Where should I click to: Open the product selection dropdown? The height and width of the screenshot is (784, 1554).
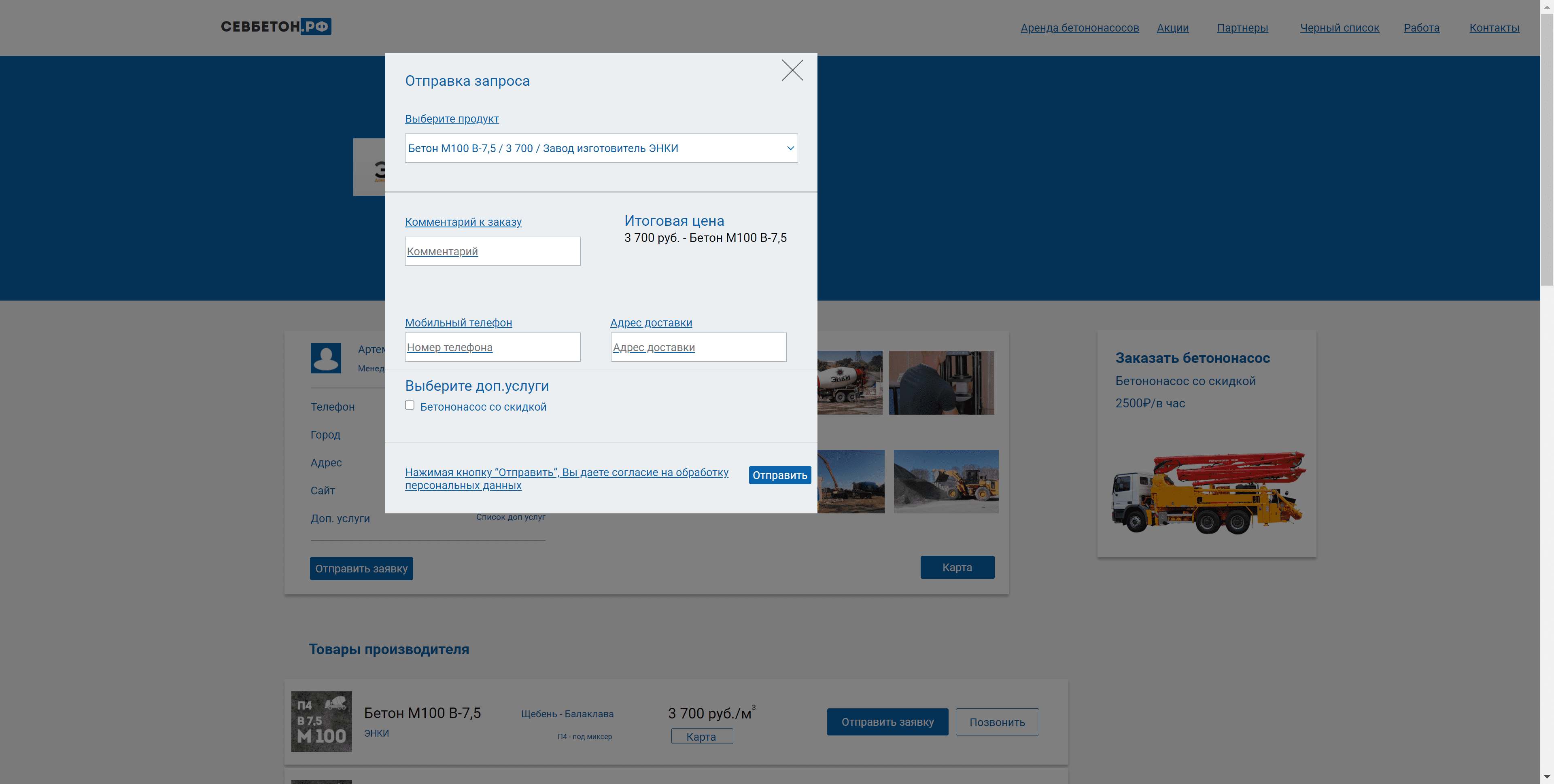point(601,148)
